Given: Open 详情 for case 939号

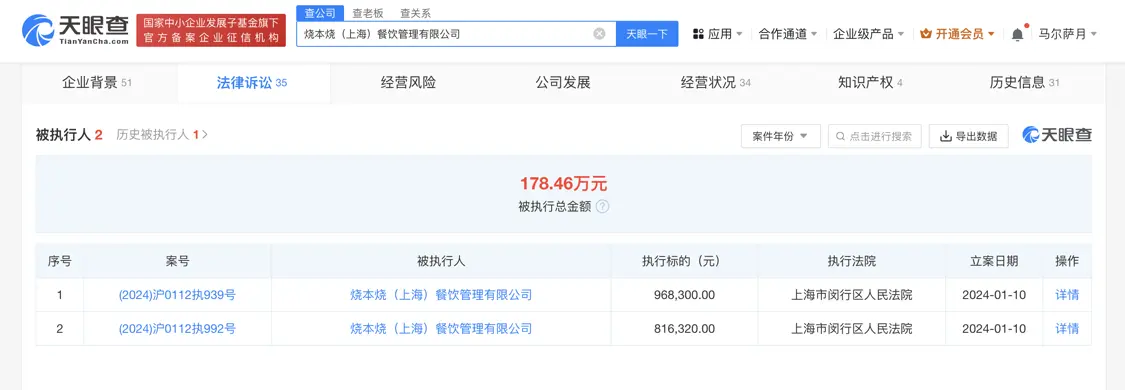Looking at the screenshot, I should point(1067,295).
